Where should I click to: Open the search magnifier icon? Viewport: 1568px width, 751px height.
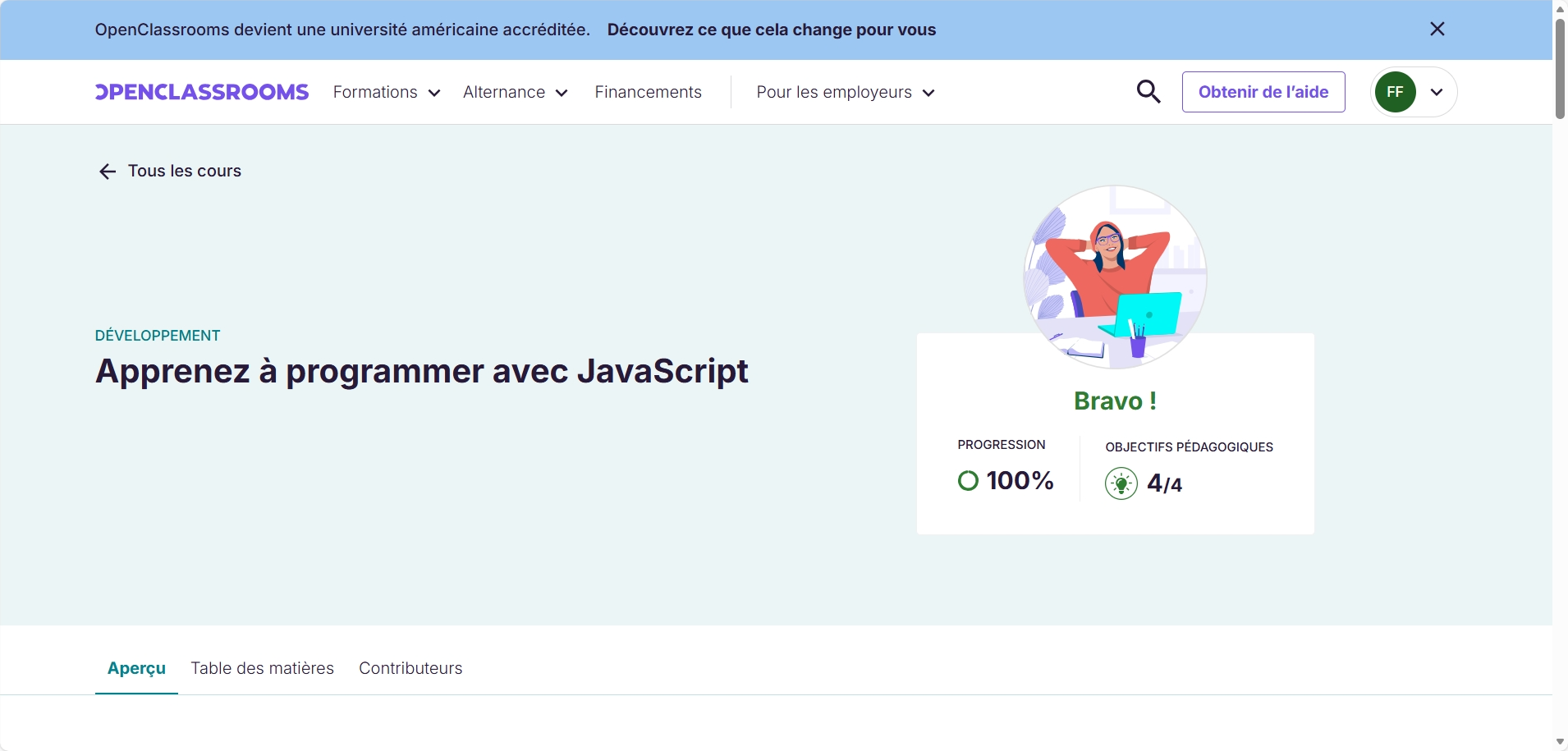coord(1148,92)
